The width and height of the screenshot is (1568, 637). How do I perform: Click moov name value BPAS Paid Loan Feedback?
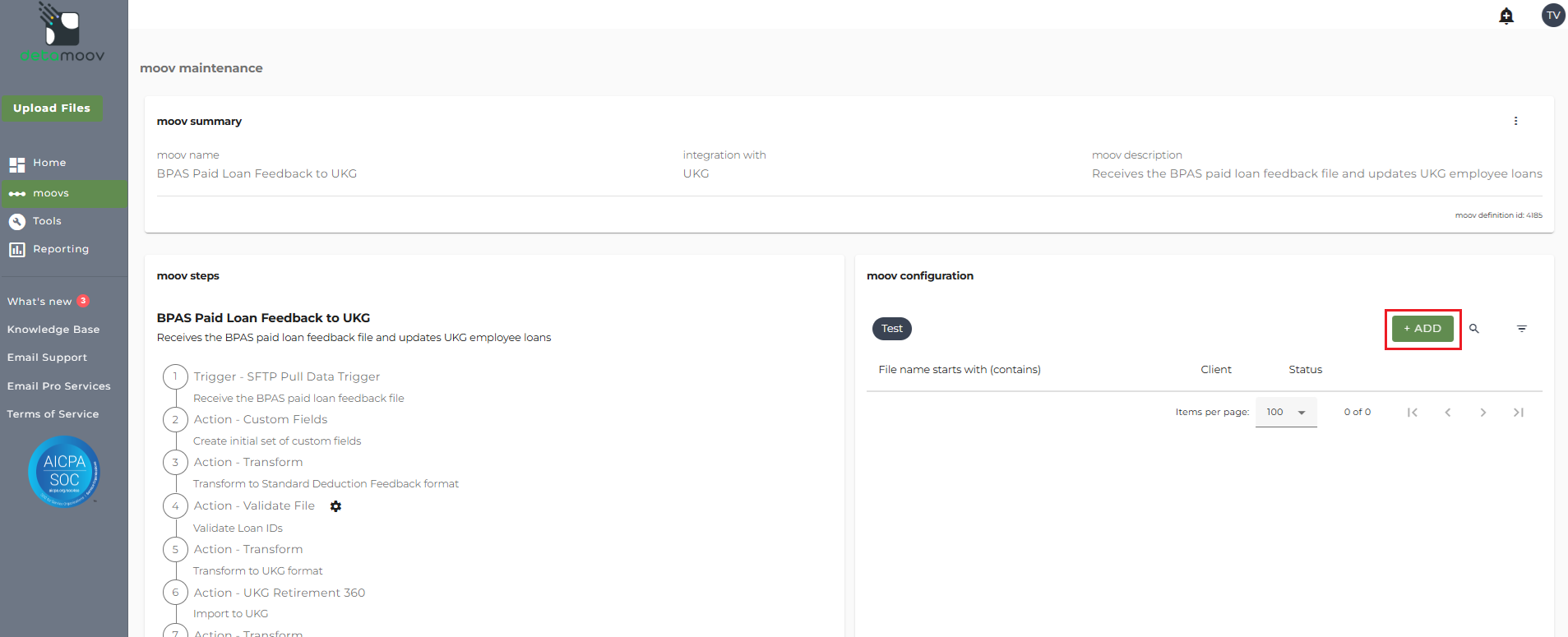coord(257,173)
